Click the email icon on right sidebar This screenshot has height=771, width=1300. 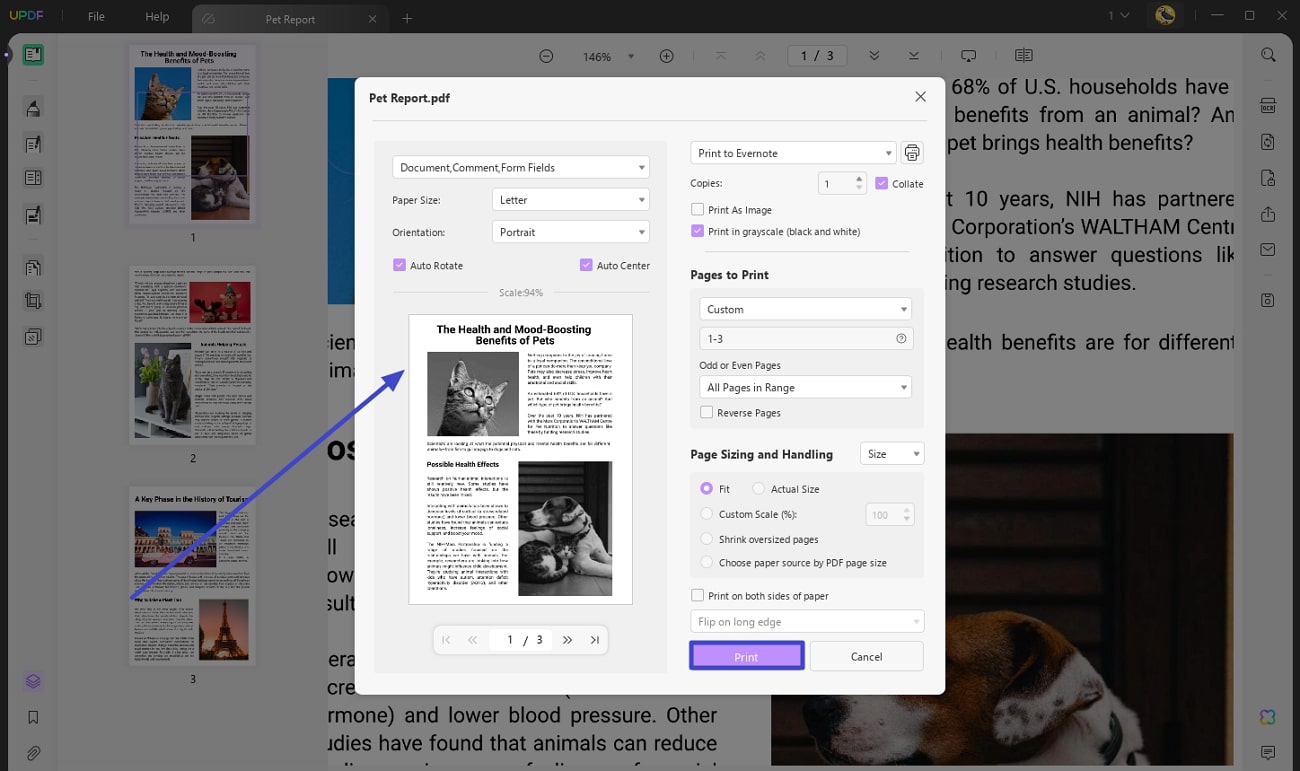point(1268,249)
